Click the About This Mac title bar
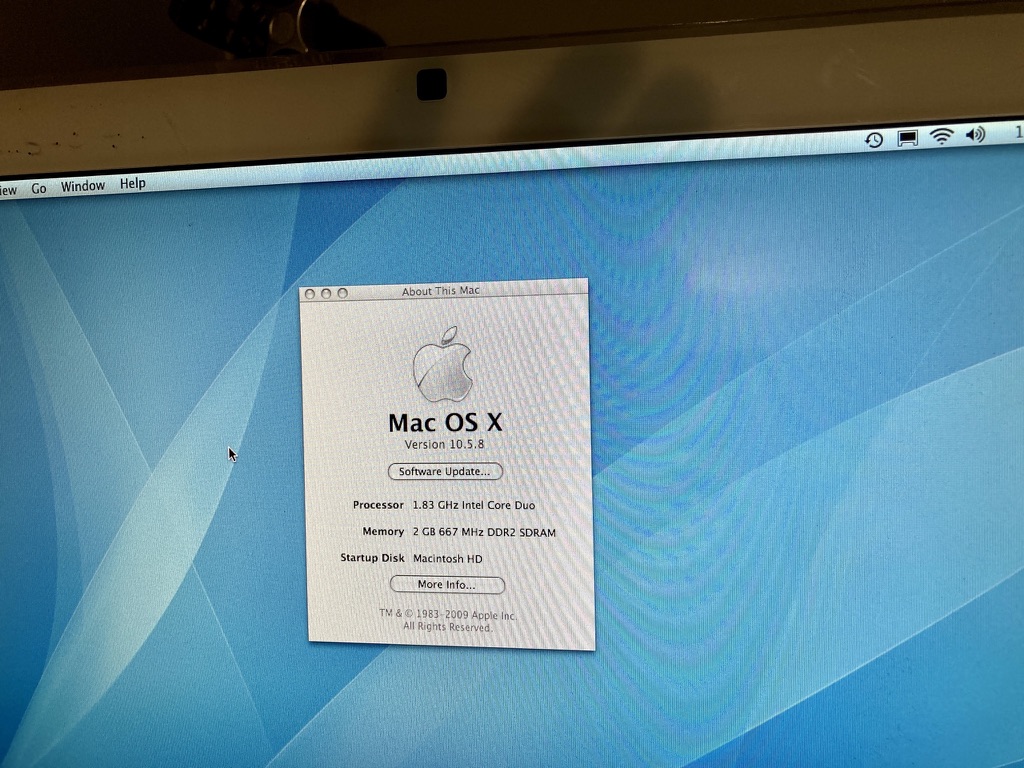The width and height of the screenshot is (1024, 768). pos(443,291)
